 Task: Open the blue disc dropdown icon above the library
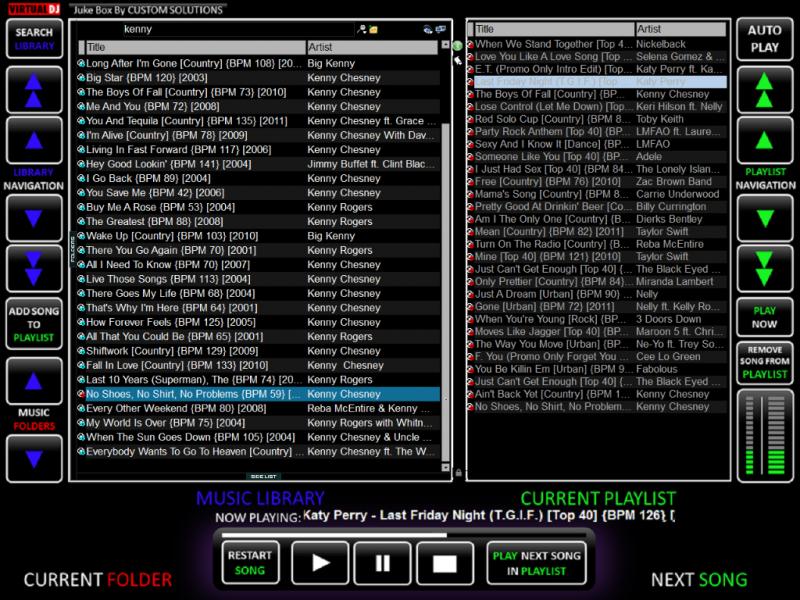point(428,30)
